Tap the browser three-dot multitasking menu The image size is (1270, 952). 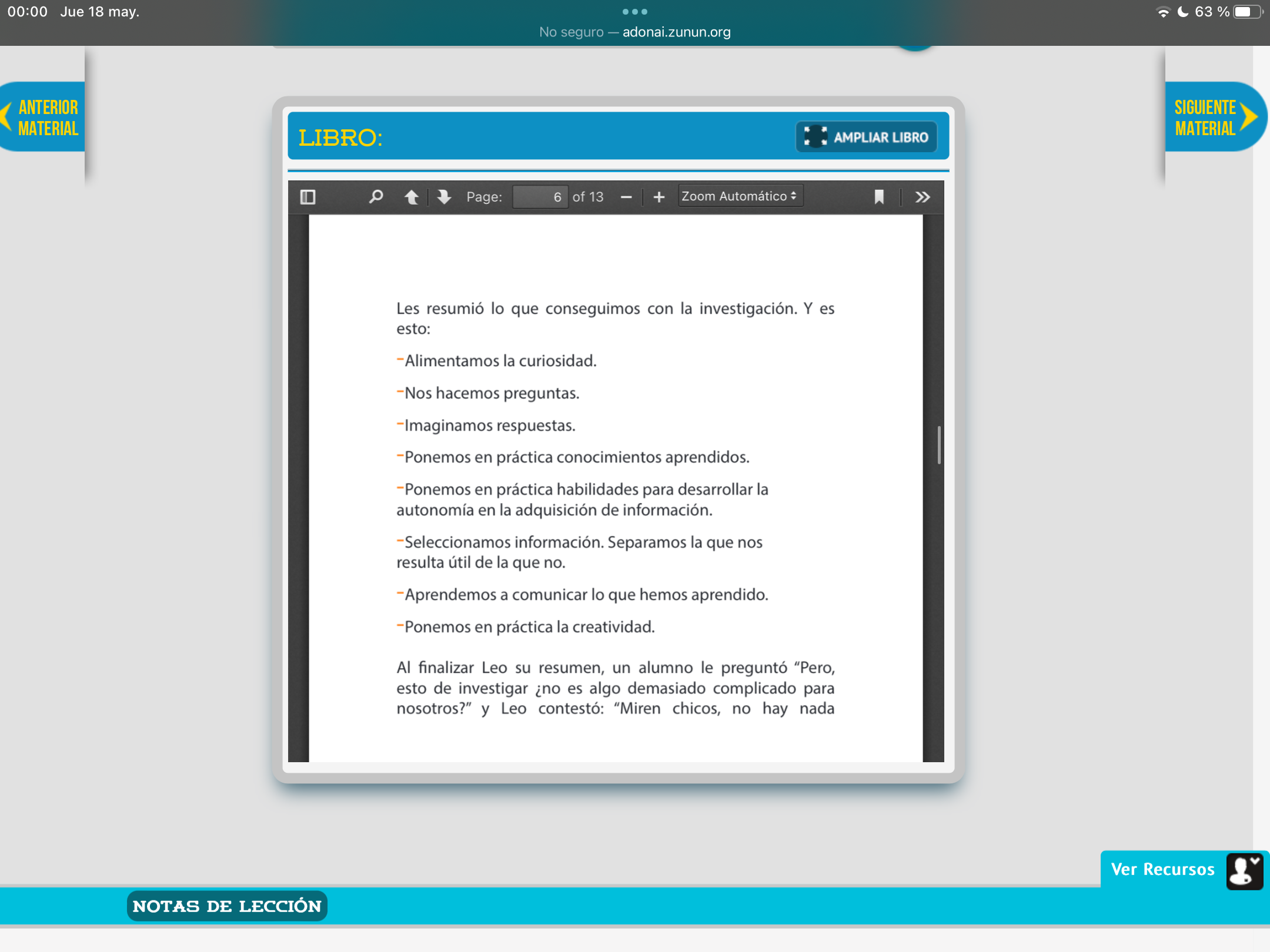pos(635,12)
